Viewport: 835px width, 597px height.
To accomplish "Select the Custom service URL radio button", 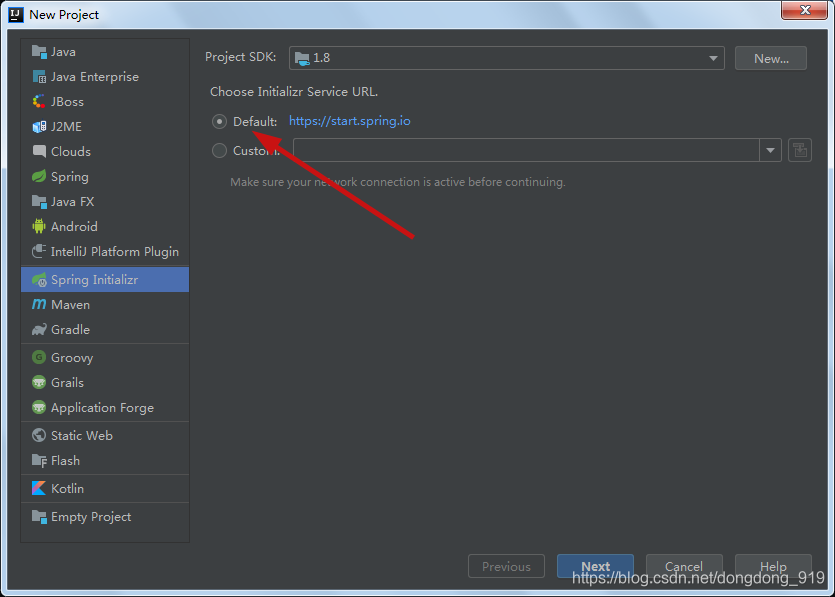I will pyautogui.click(x=219, y=151).
